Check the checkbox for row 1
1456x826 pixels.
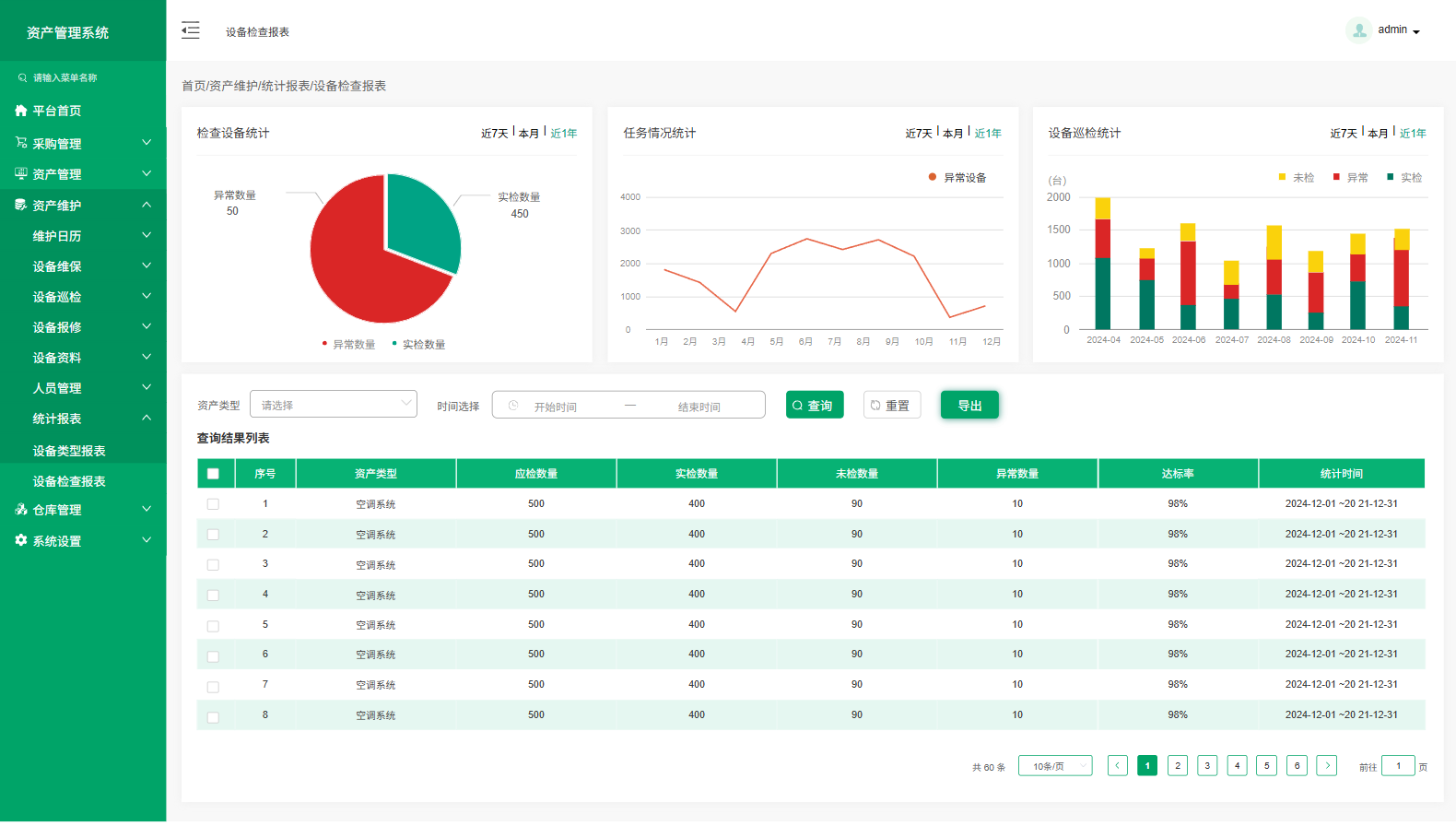(x=213, y=504)
